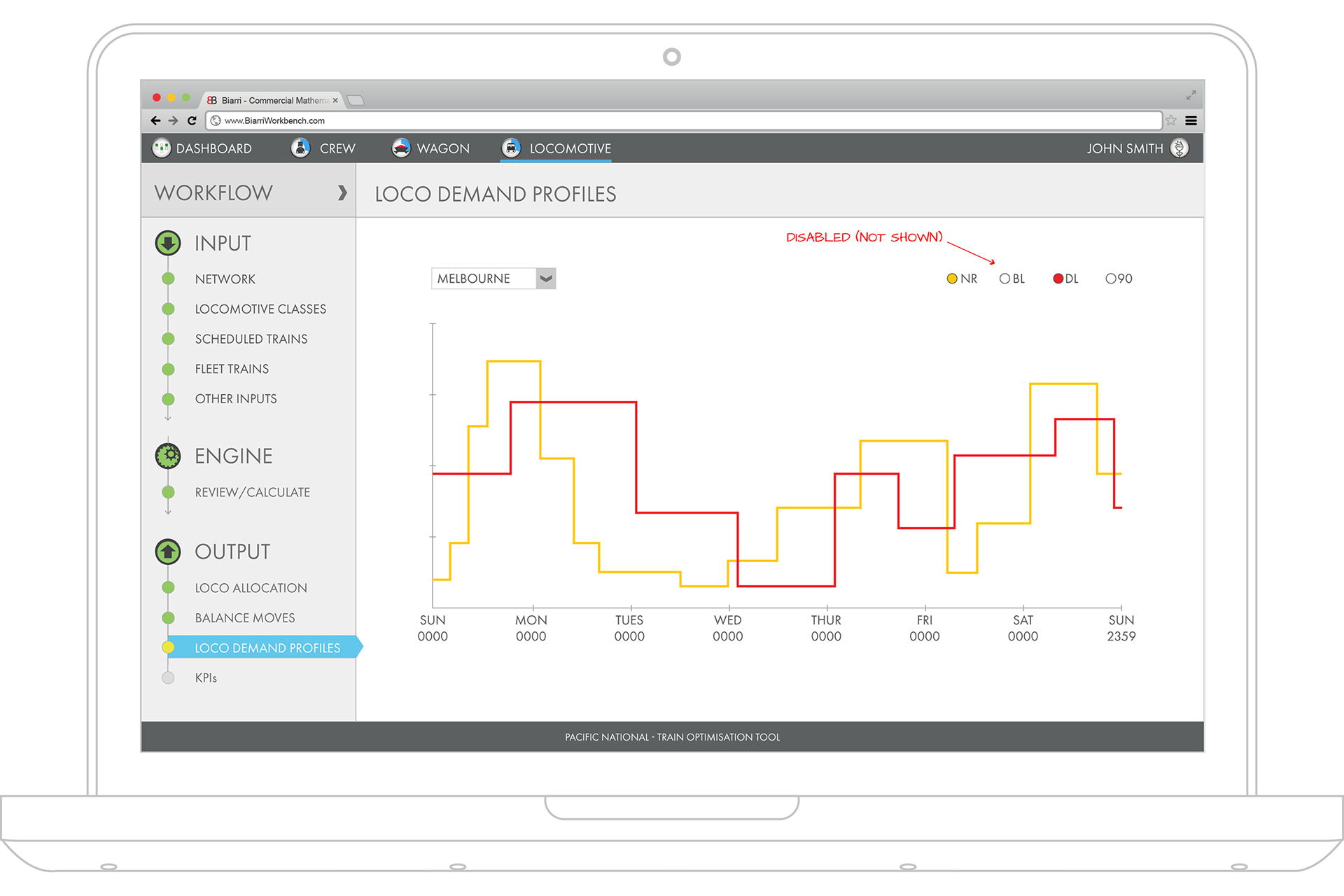This screenshot has height=896, width=1344.
Task: Click the MON 0000 axis label
Action: point(531,628)
